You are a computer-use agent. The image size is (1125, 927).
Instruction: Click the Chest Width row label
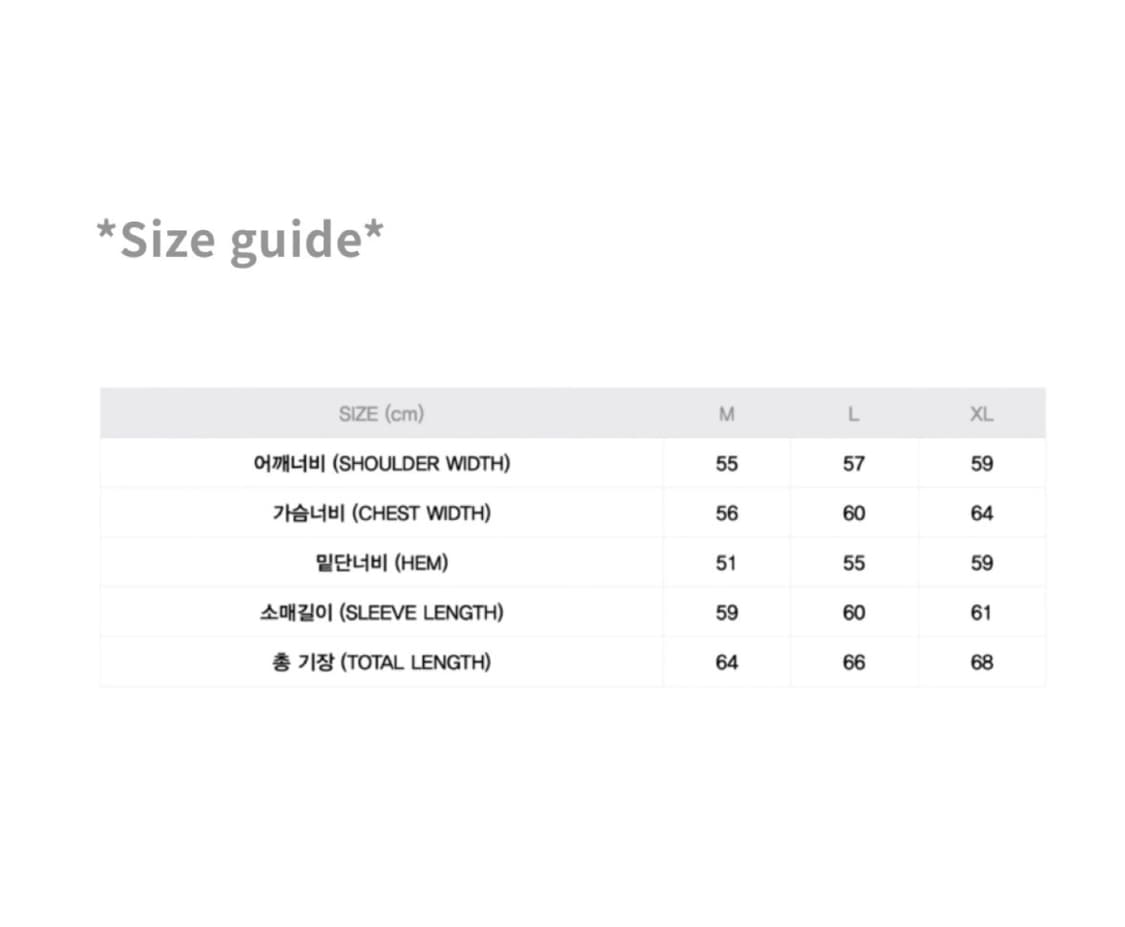click(382, 514)
